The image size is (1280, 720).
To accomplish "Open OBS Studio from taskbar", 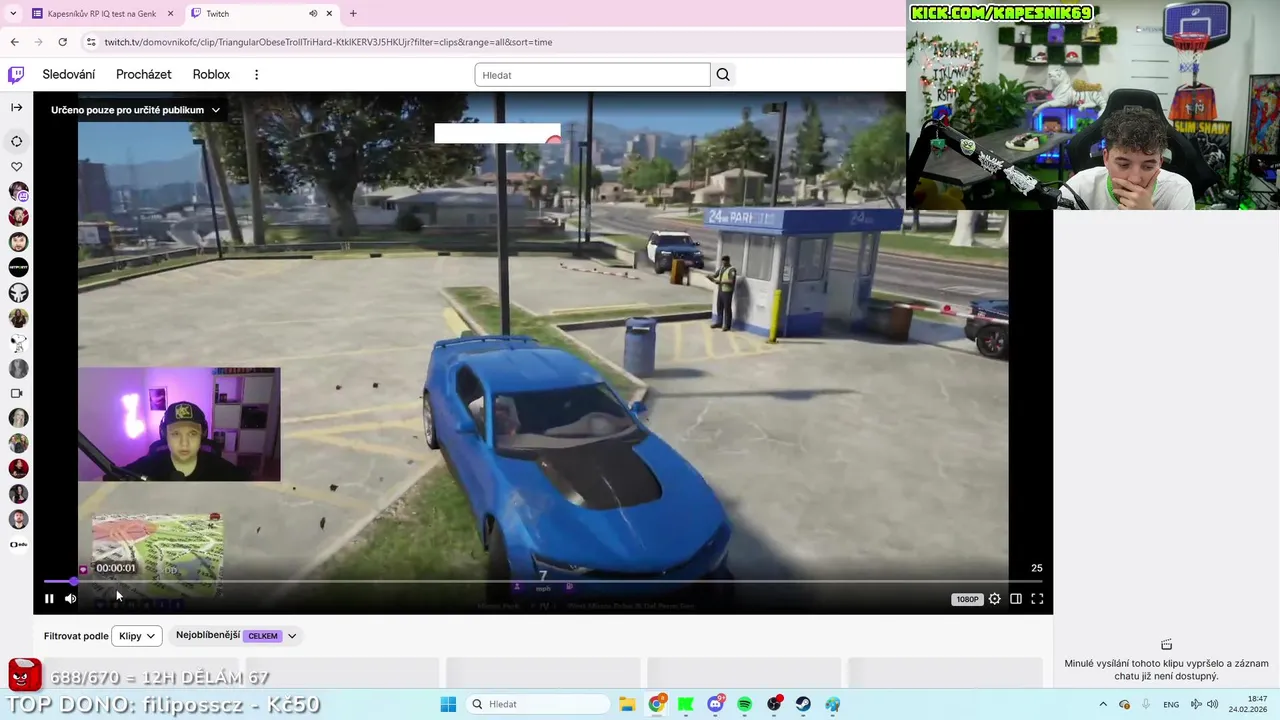I will coord(774,705).
